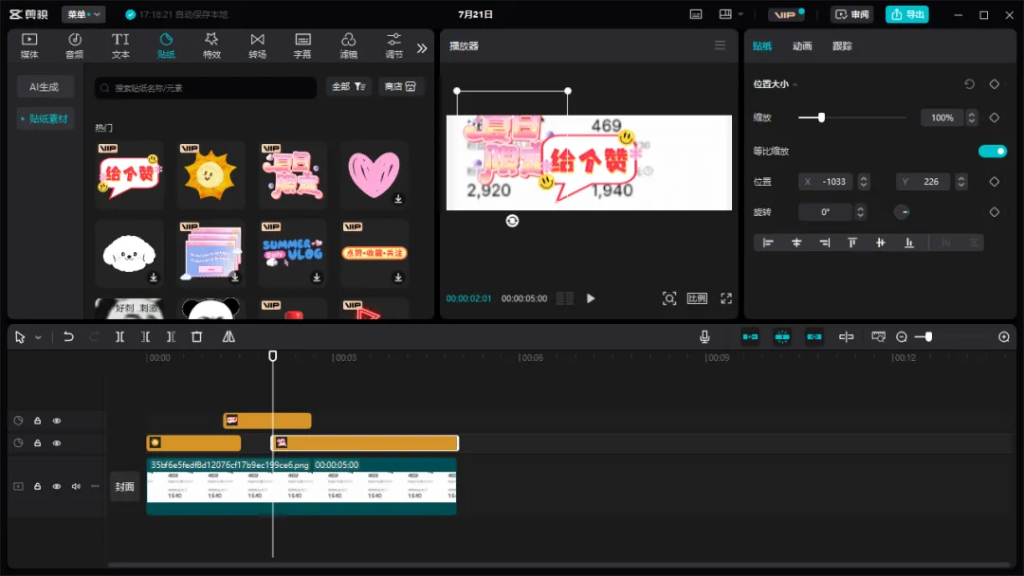This screenshot has height=576, width=1024.
Task: Mute the main video track
Action: (76, 487)
